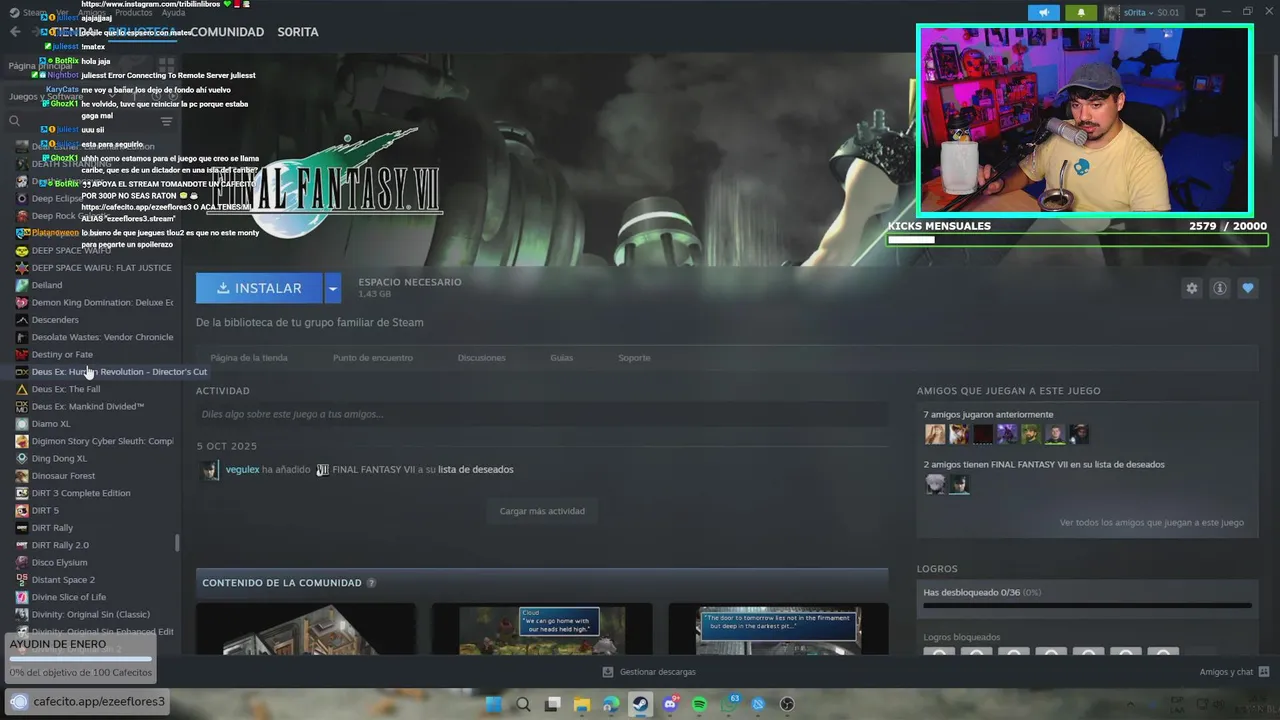The image size is (1280, 720).
Task: Click the library search magnifier icon
Action: point(14,121)
